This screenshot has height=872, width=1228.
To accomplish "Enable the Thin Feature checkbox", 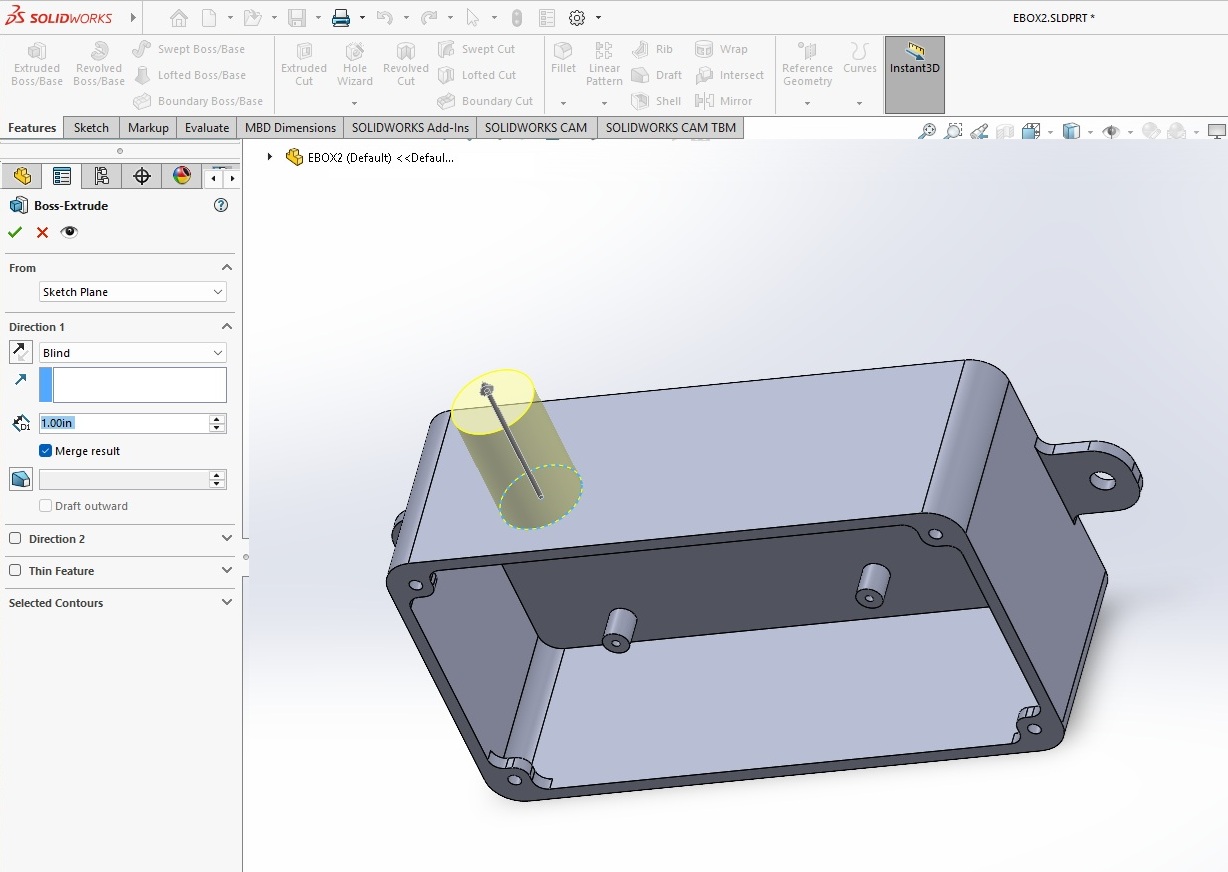I will click(15, 571).
